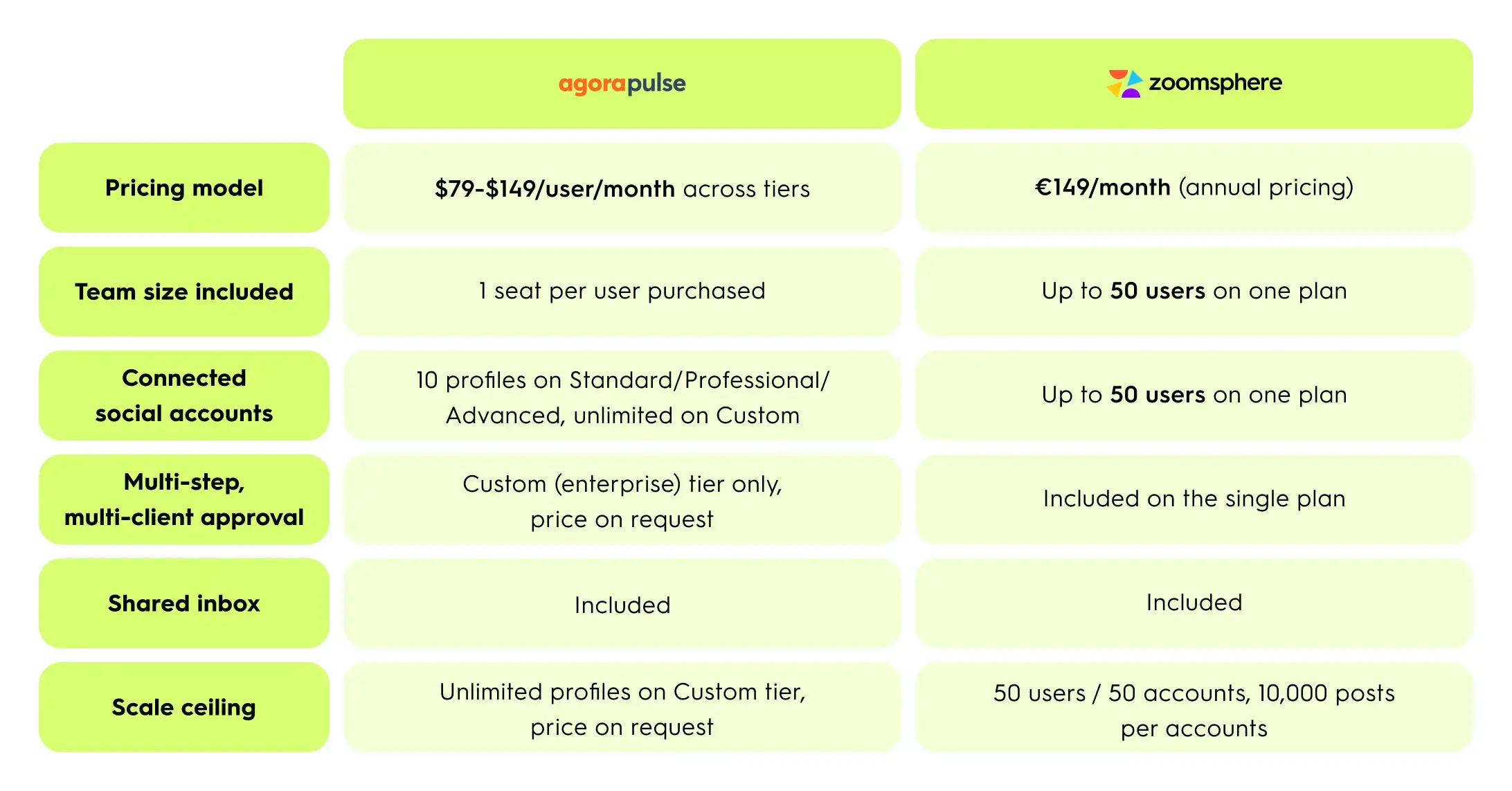
Task: Click the agorapulse logo text
Action: pos(622,84)
